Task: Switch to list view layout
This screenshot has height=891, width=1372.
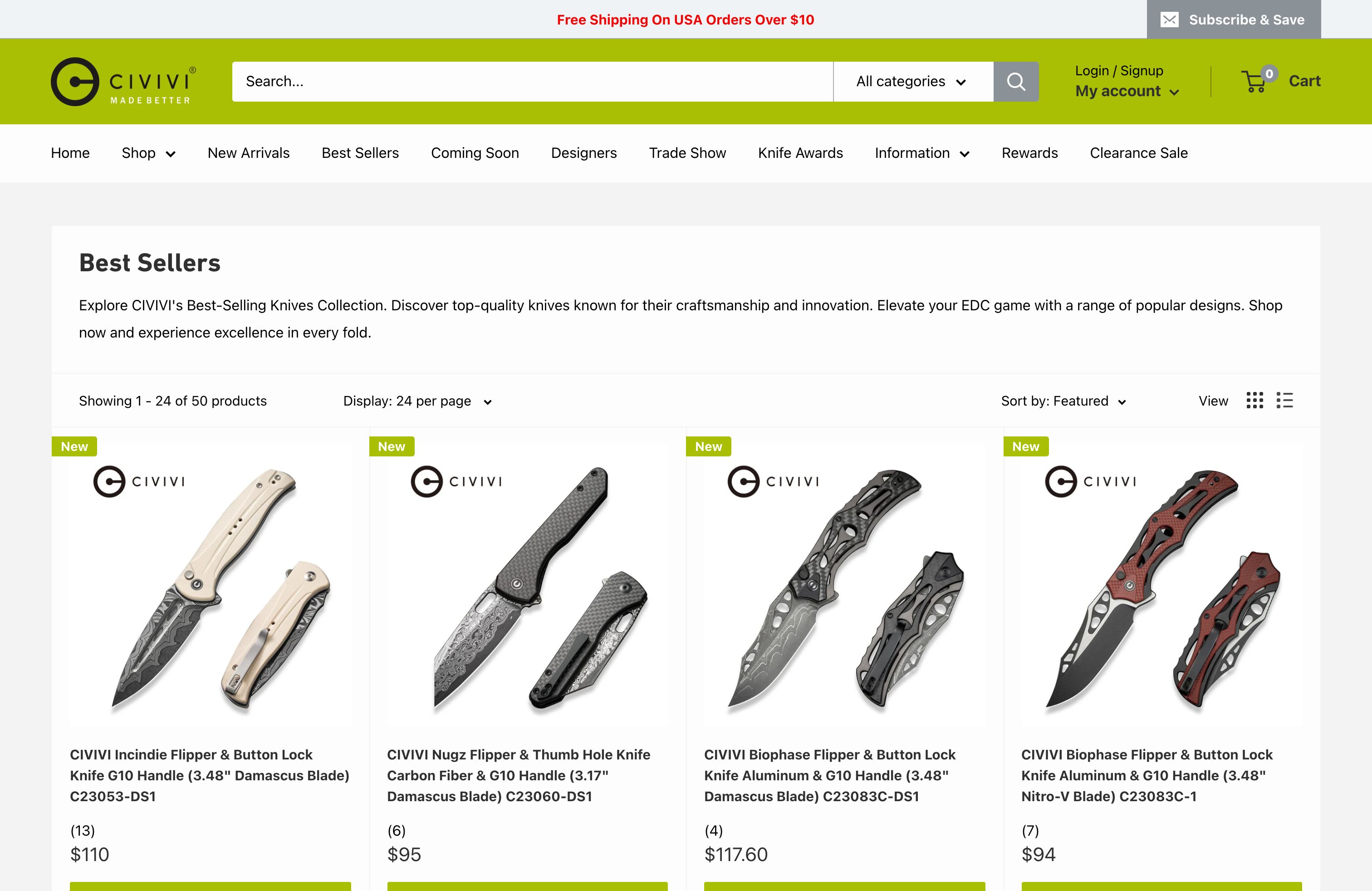Action: pyautogui.click(x=1285, y=401)
